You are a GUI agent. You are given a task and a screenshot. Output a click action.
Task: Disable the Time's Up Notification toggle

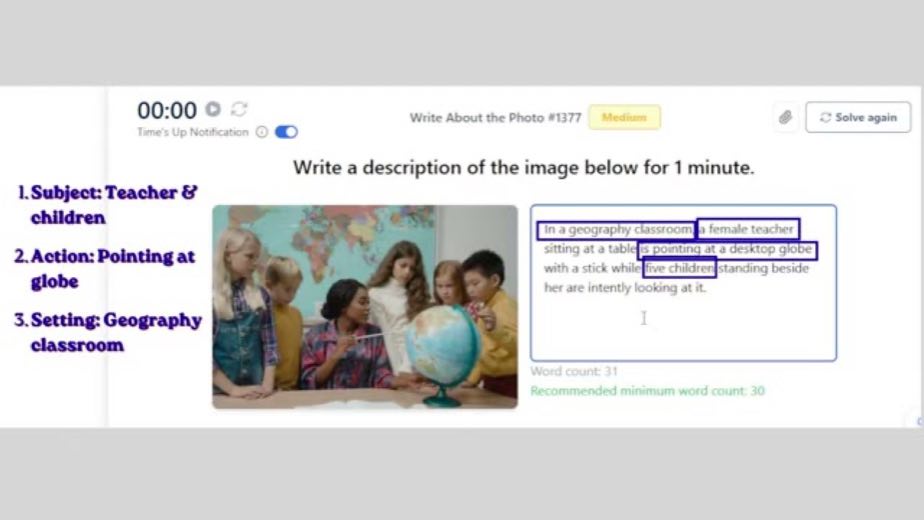pyautogui.click(x=286, y=132)
